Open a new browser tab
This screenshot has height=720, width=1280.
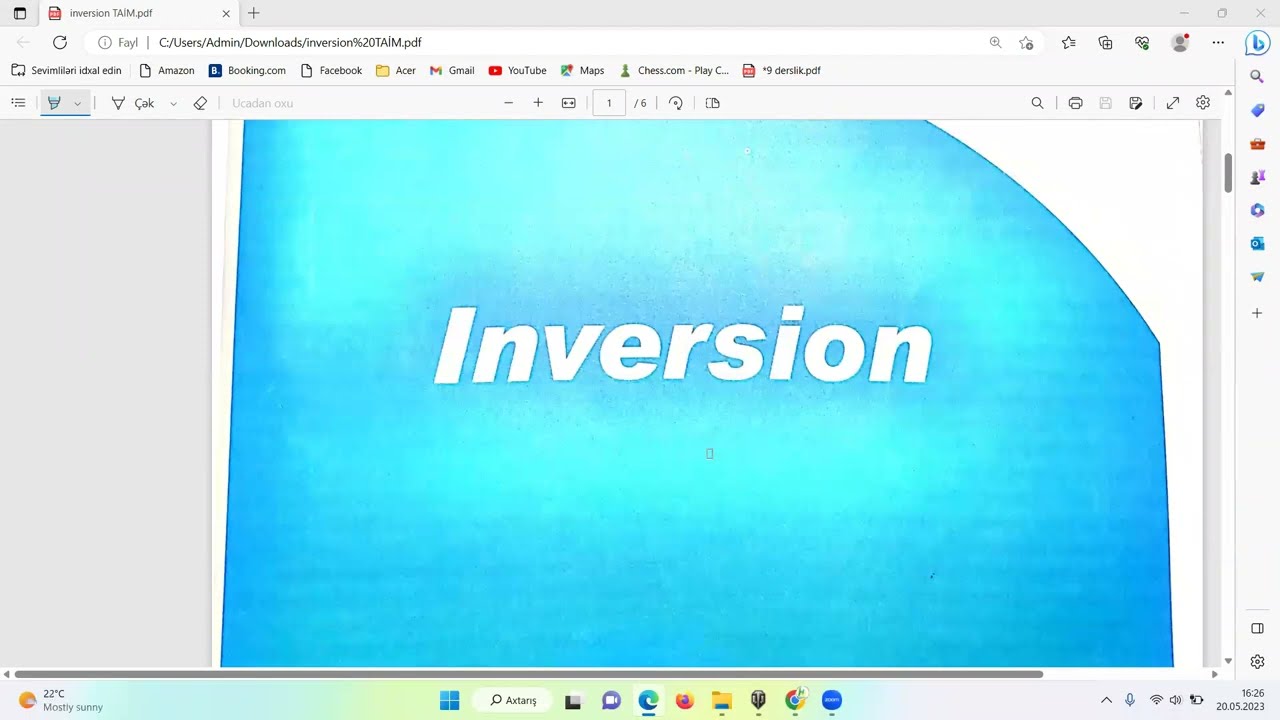click(254, 13)
